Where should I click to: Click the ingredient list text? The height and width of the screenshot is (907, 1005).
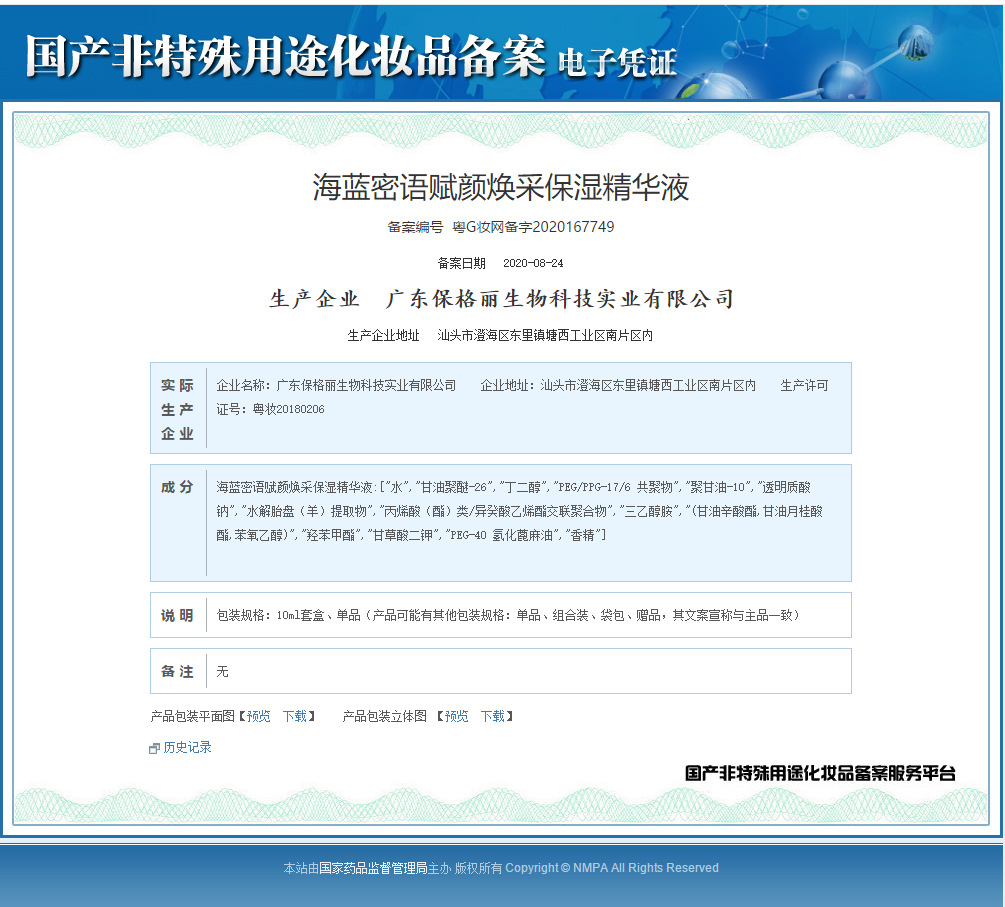click(520, 511)
